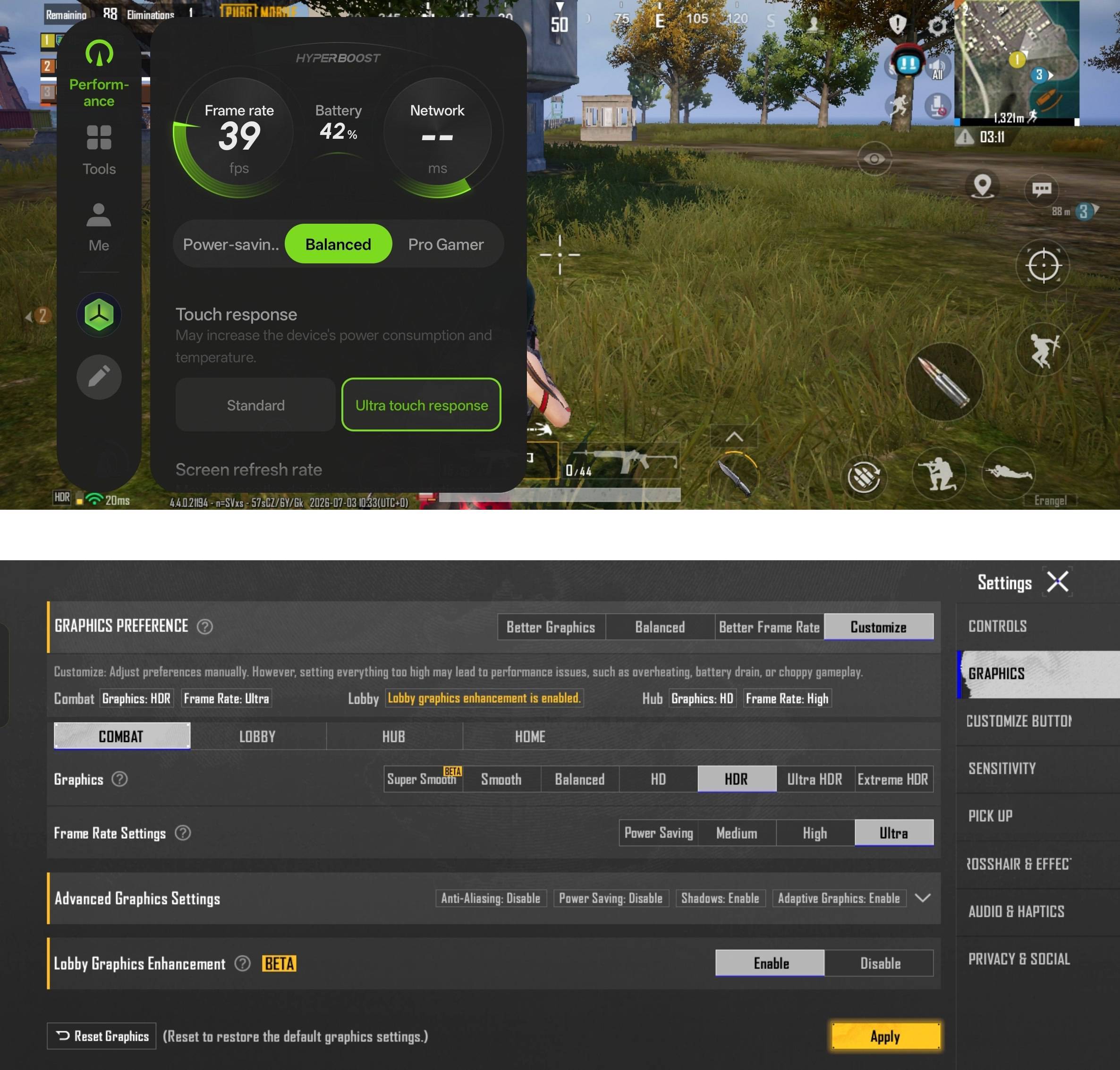Image resolution: width=1120 pixels, height=1070 pixels.
Task: Toggle the free-look eye icon
Action: pyautogui.click(x=874, y=159)
